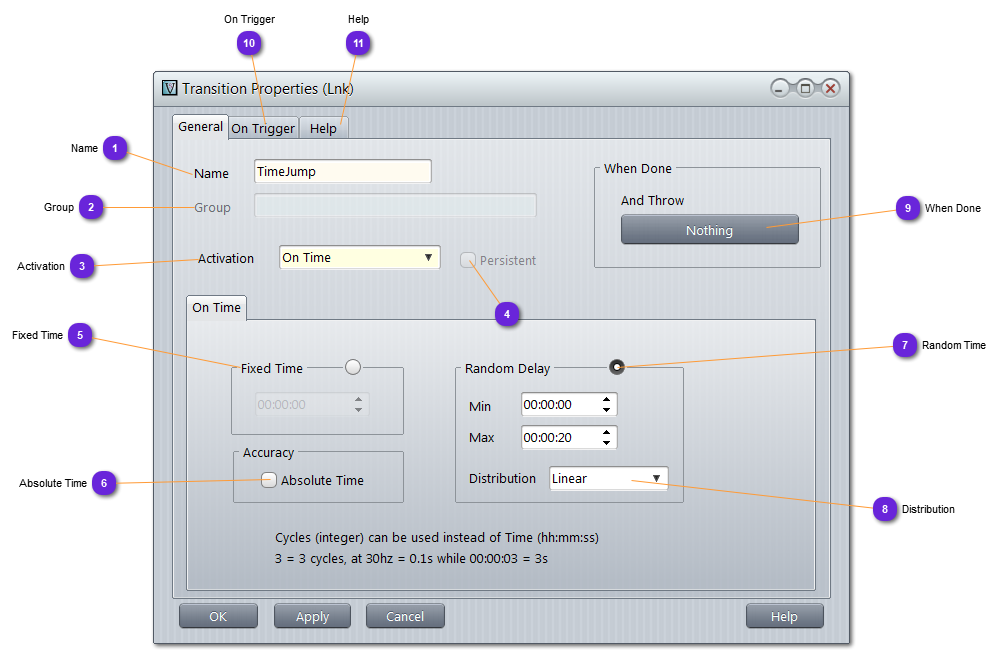Decrease the Max random delay time
1002x653 pixels.
606,443
